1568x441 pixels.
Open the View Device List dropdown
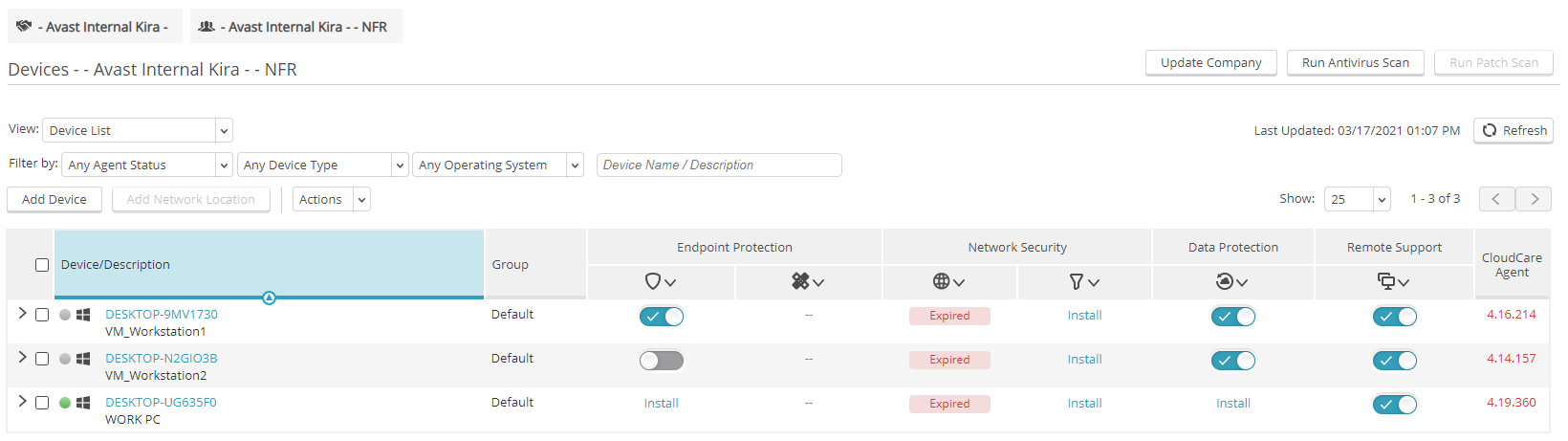(138, 130)
